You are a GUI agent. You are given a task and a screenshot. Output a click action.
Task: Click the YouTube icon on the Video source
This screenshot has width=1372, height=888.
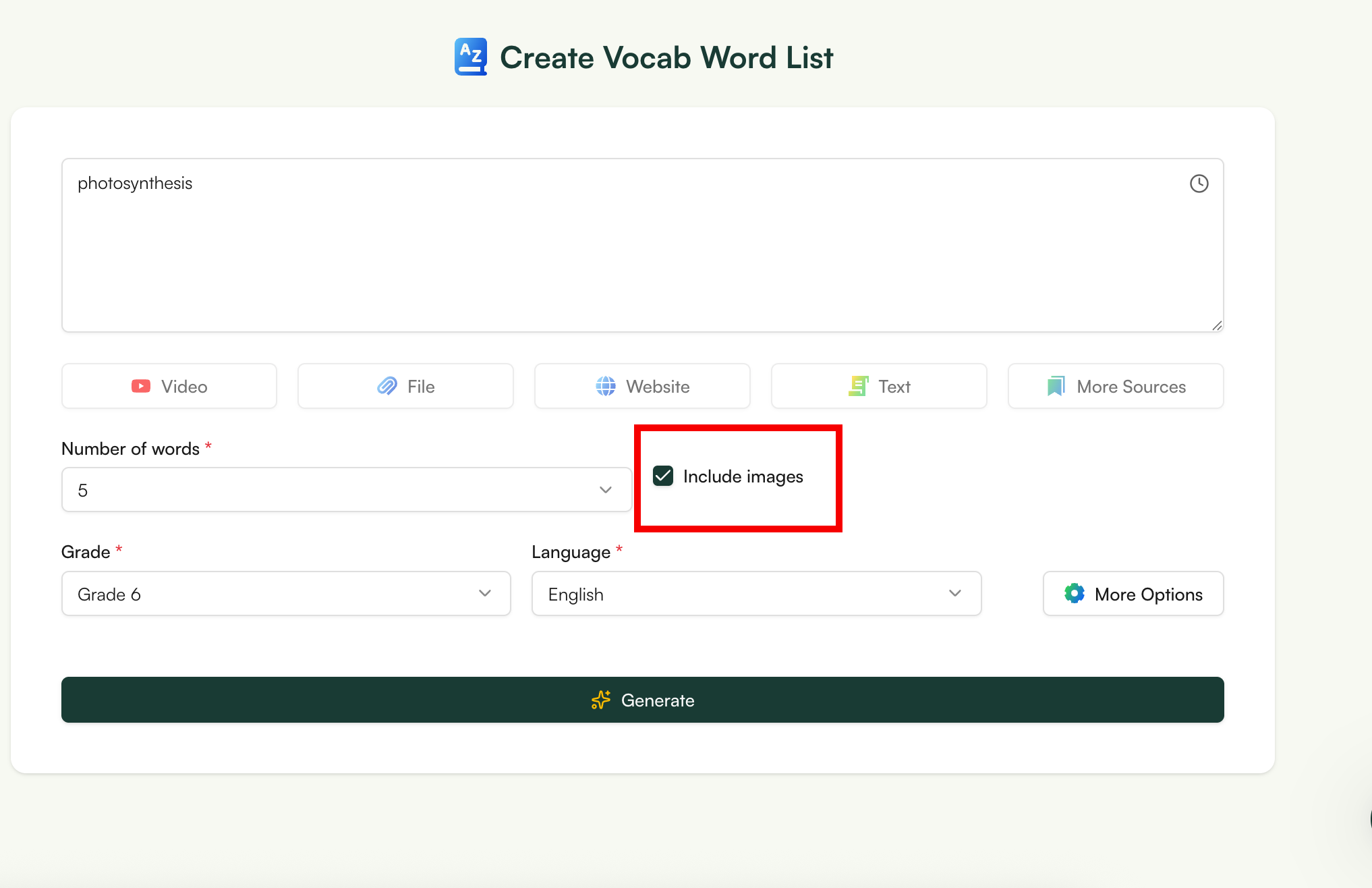[x=140, y=385]
